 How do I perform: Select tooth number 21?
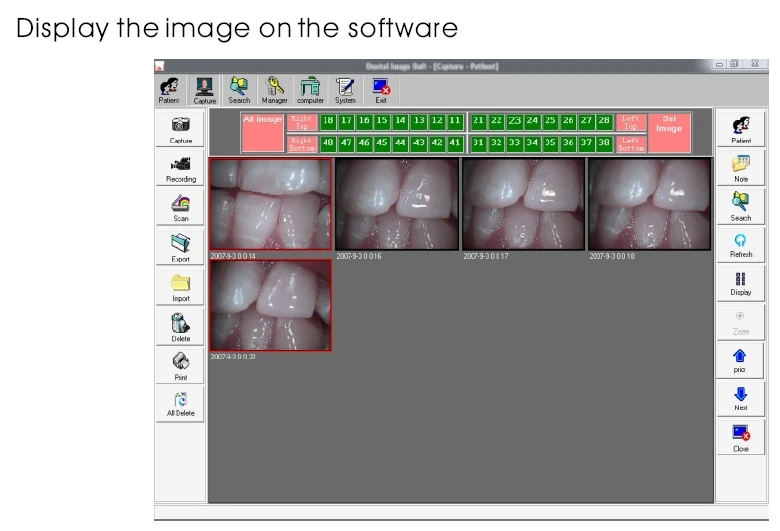click(478, 121)
